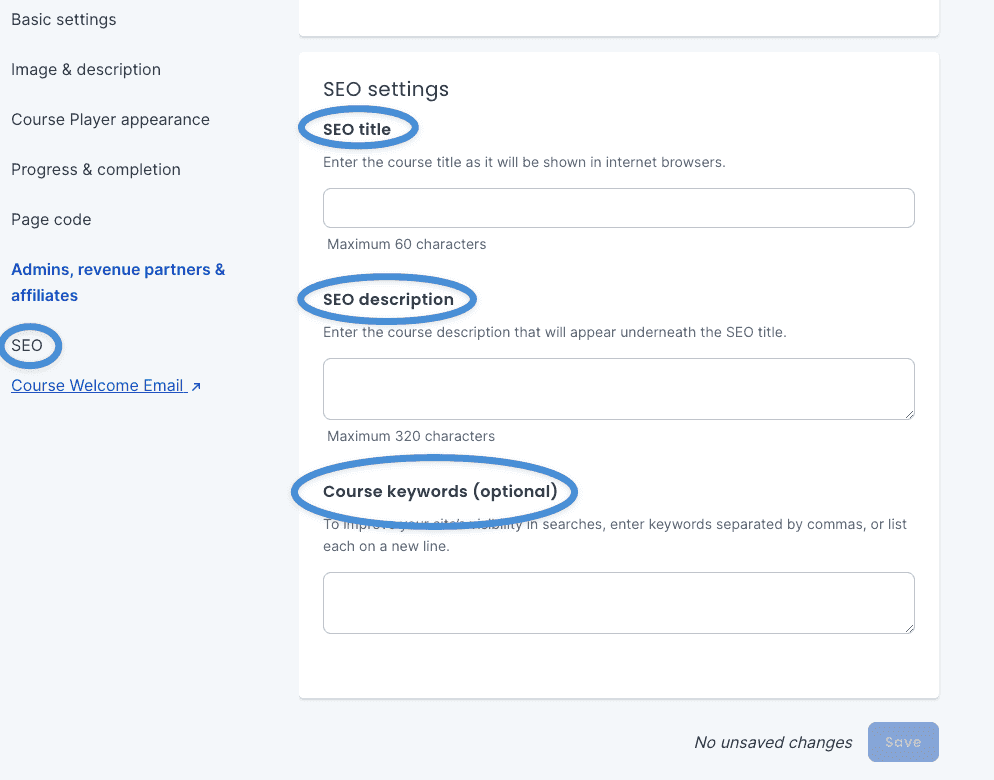
Task: Open Admins, revenue partners & affiliates
Action: 118,282
